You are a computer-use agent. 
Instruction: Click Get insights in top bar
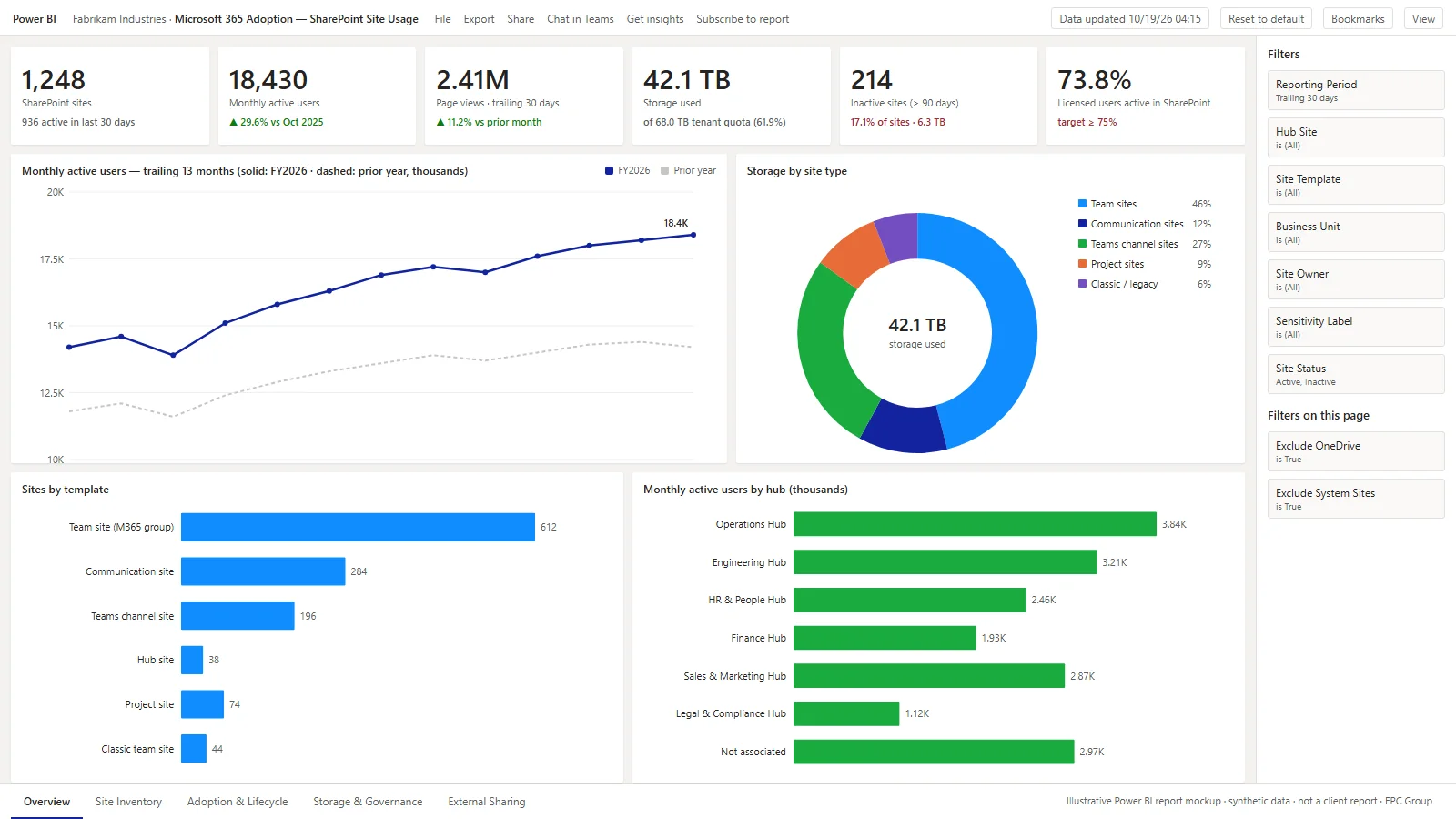654,19
